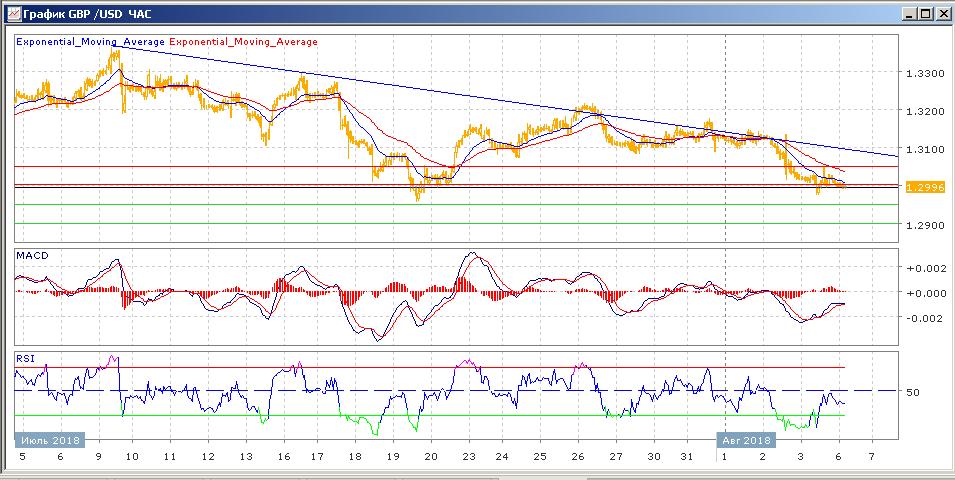Viewport: 955px width, 480px height.
Task: Click the 1.3100 price axis label
Action: [x=923, y=150]
